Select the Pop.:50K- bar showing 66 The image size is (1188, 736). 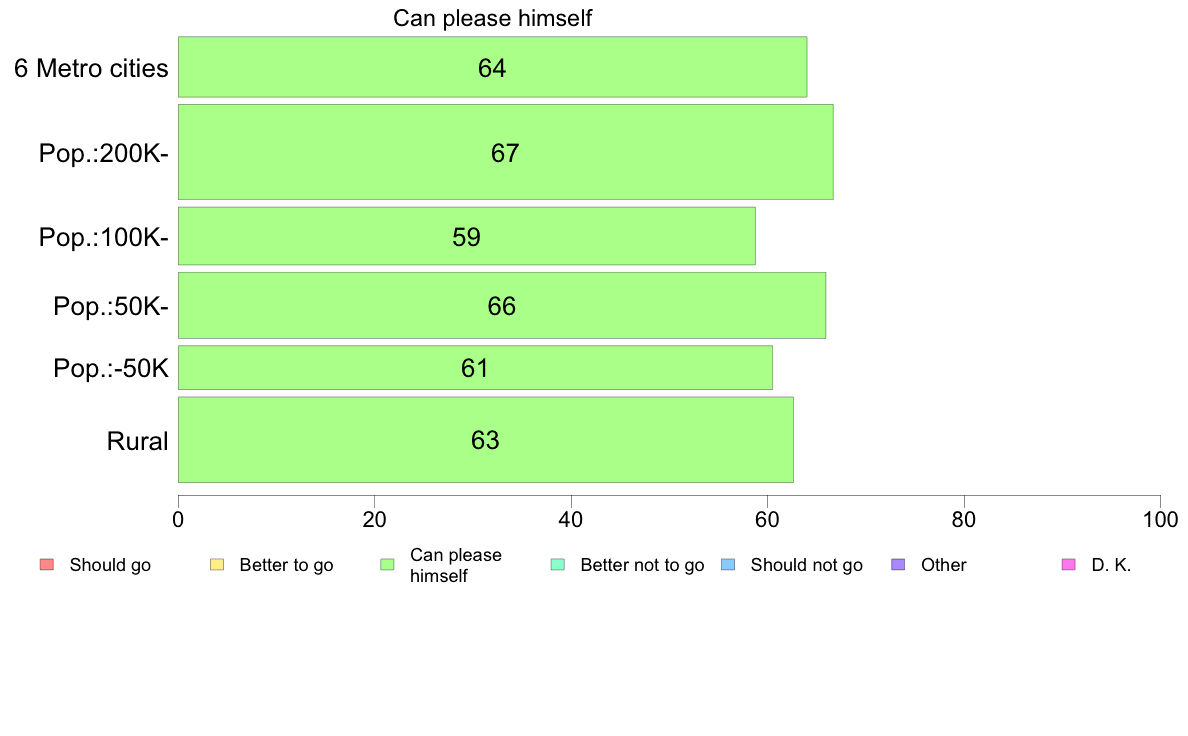(x=501, y=305)
